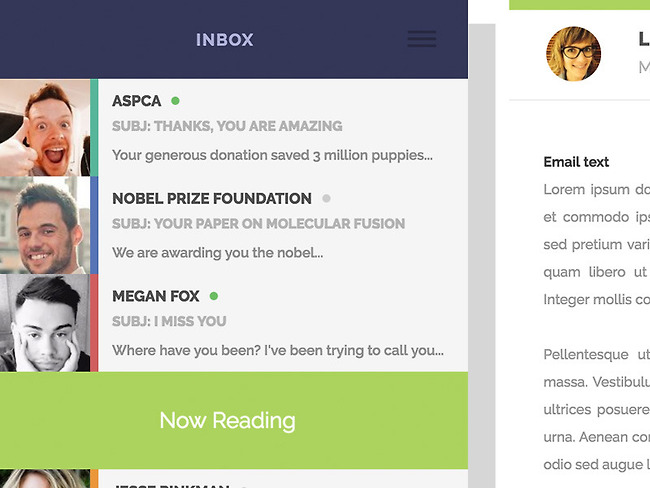This screenshot has width=650, height=488.
Task: Open subject "Thanks, you are amazing"
Action: pos(227,126)
